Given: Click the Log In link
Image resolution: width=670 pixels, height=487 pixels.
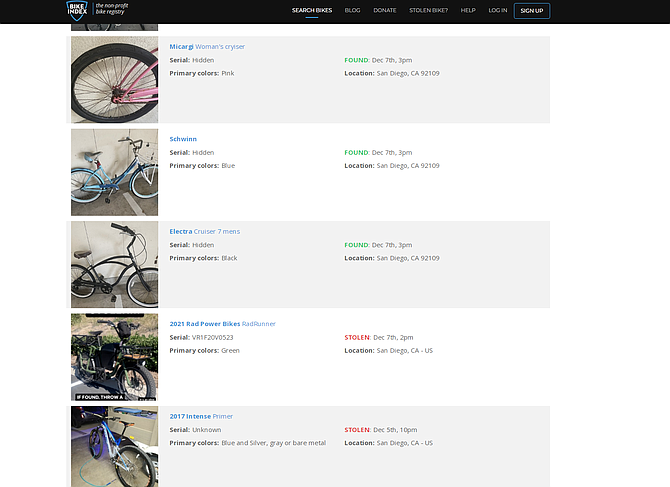Looking at the screenshot, I should (x=498, y=10).
